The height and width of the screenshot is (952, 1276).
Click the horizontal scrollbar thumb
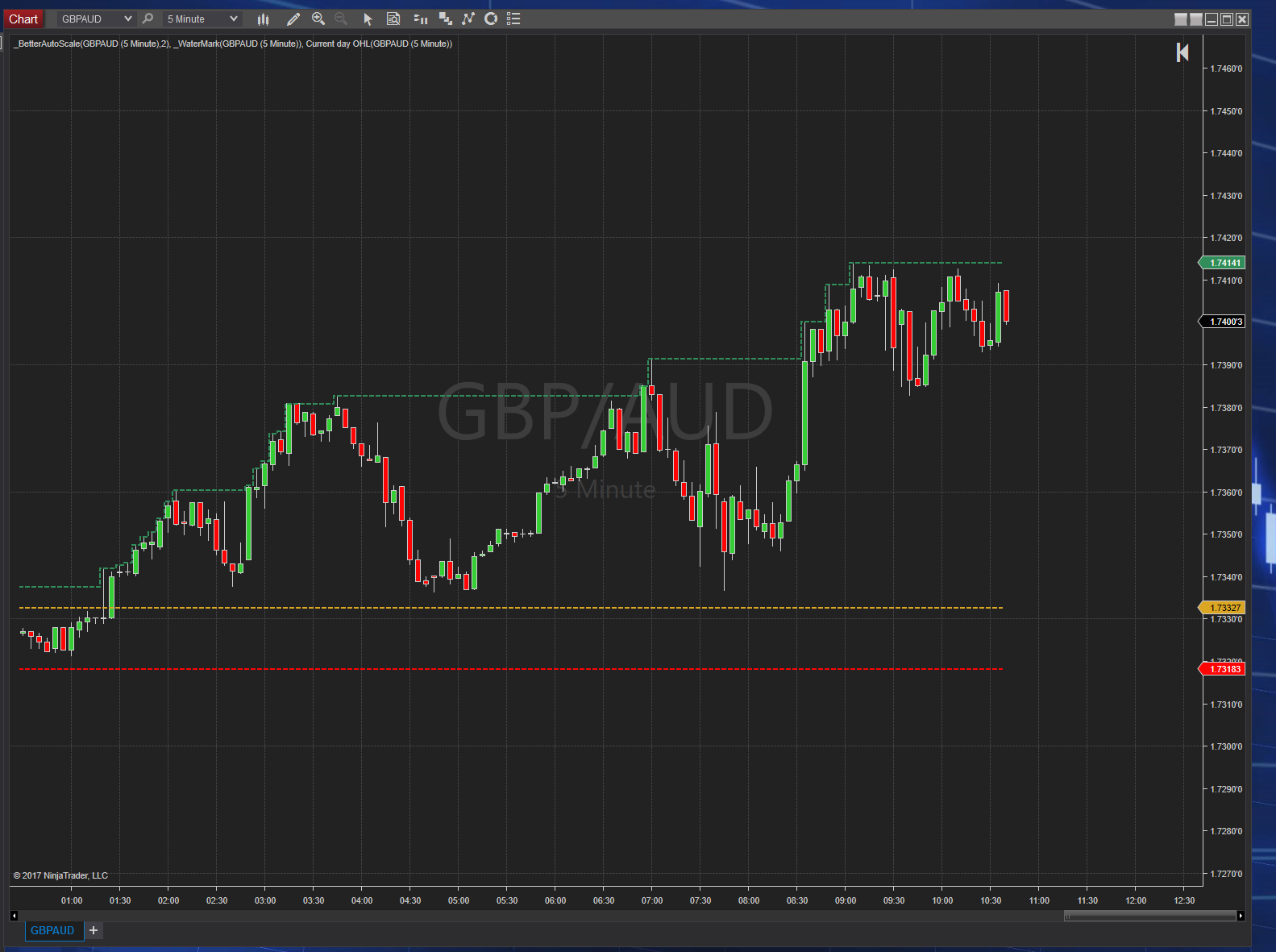(x=1149, y=916)
